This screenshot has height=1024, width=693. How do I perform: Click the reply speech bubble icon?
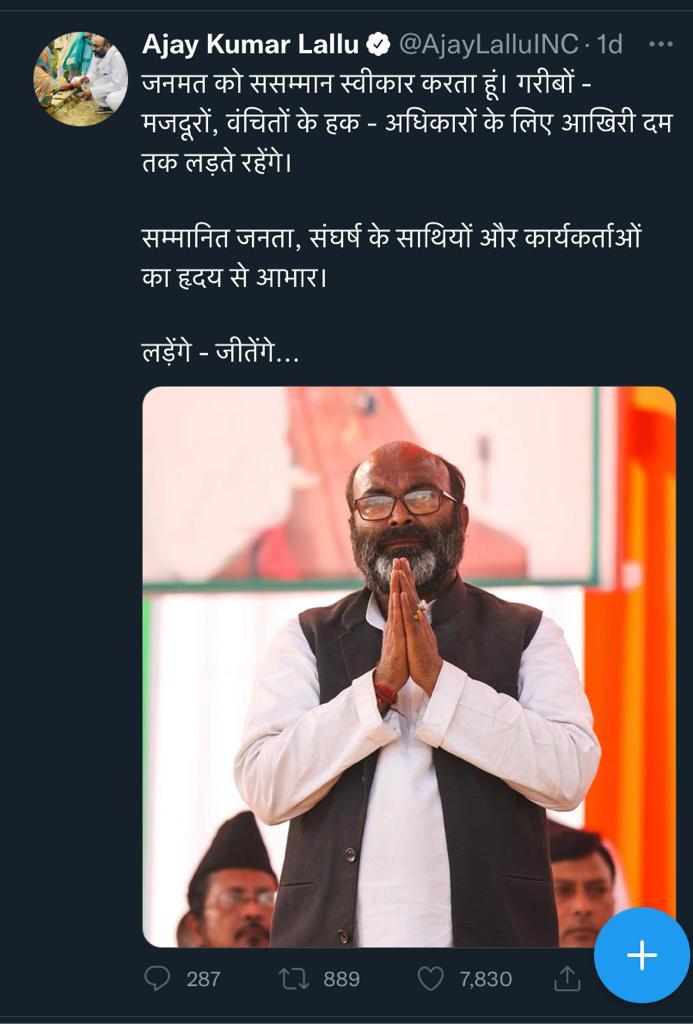pos(157,978)
